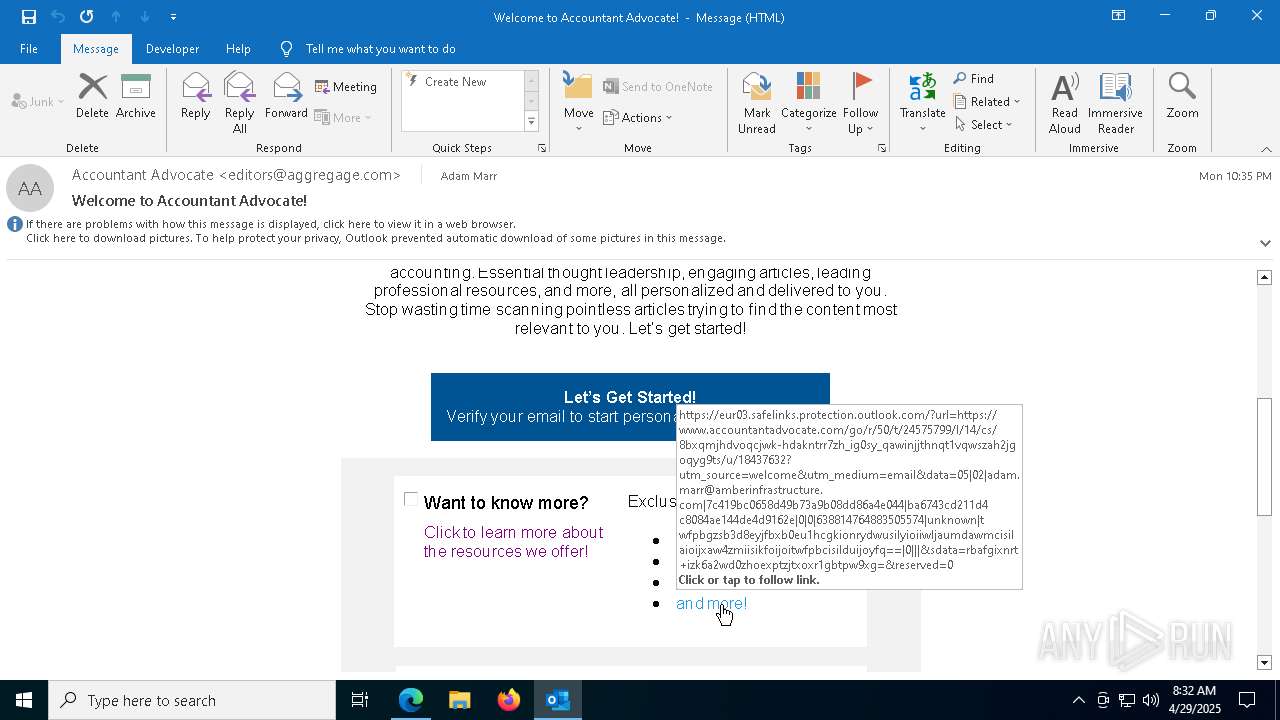Image resolution: width=1280 pixels, height=720 pixels.
Task: Mark the message as Unread
Action: click(757, 103)
